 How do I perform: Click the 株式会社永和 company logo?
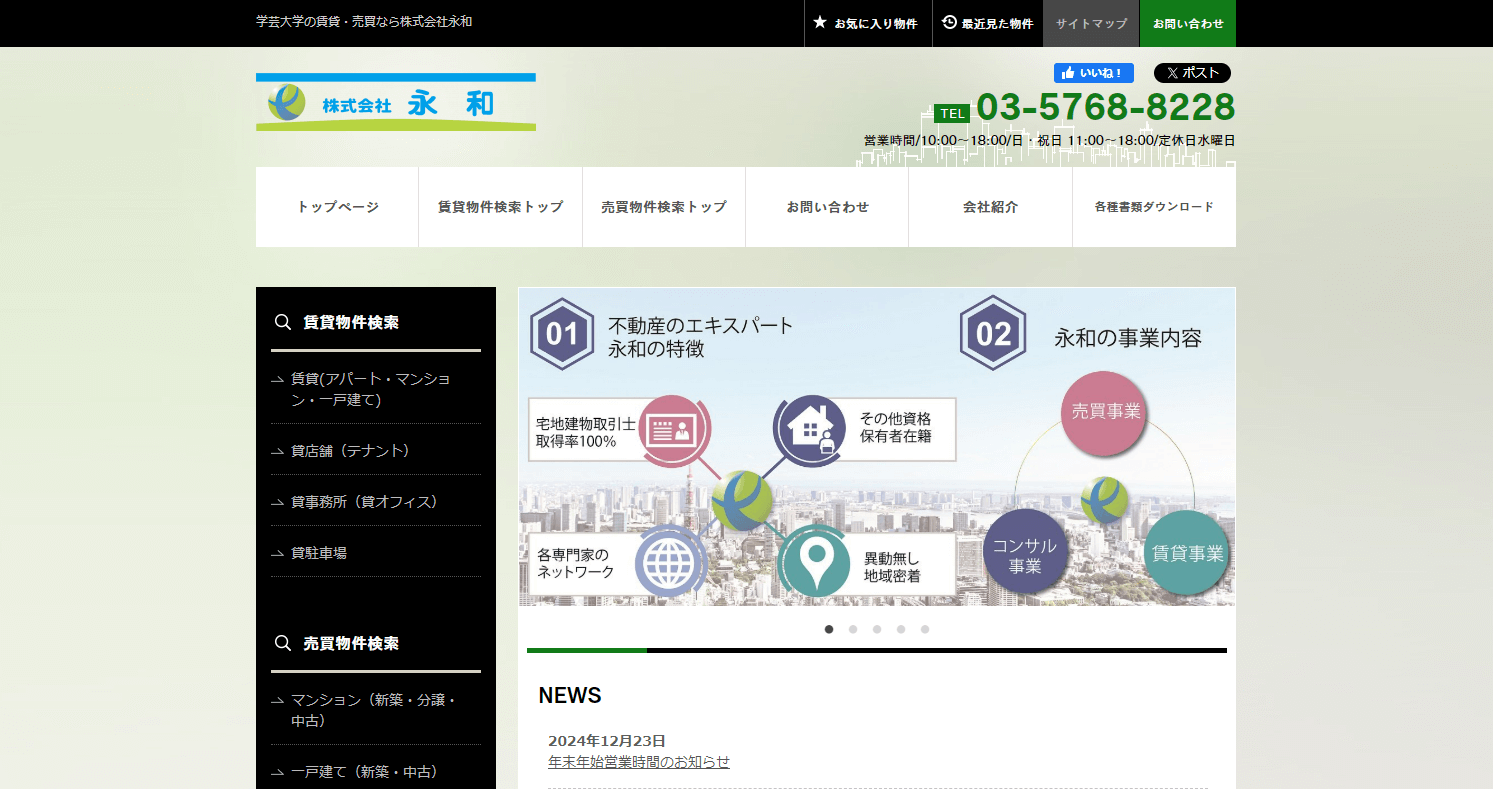pyautogui.click(x=396, y=101)
